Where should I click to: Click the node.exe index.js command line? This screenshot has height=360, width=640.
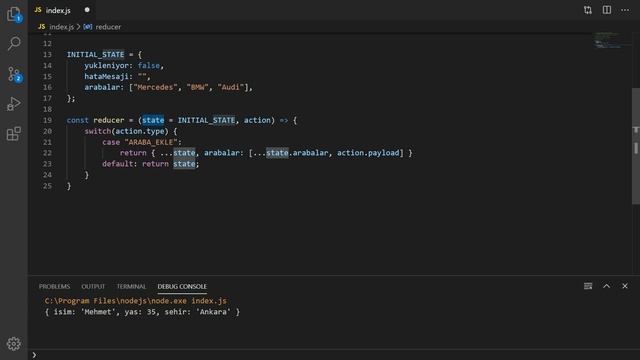click(x=136, y=301)
